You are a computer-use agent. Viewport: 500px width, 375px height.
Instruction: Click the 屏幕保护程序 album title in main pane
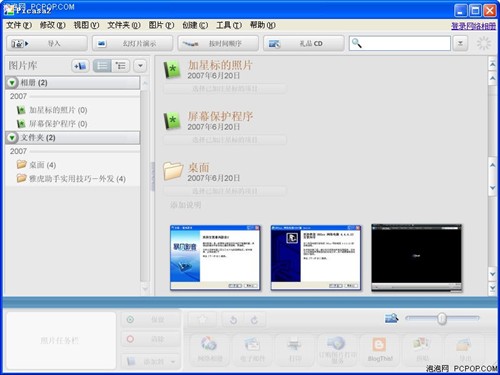click(x=220, y=116)
